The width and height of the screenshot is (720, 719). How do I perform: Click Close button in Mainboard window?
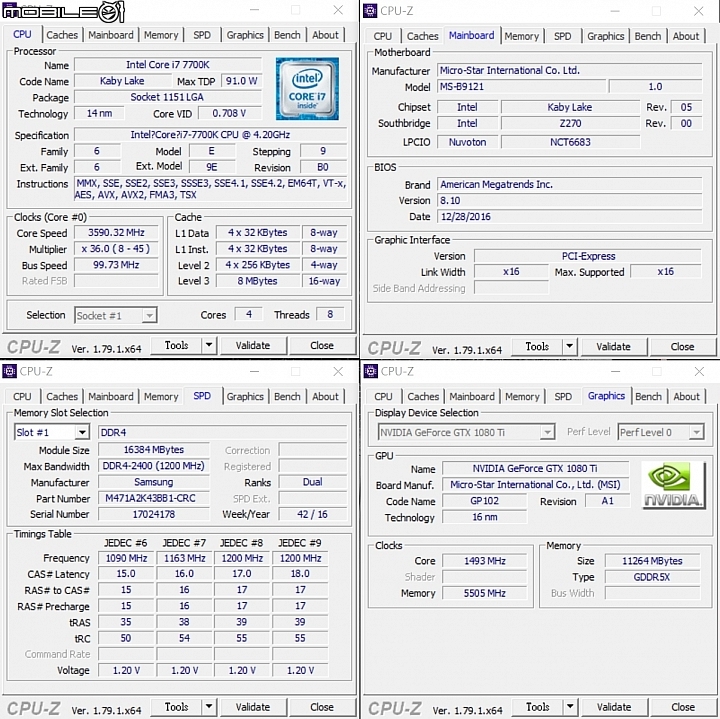682,347
